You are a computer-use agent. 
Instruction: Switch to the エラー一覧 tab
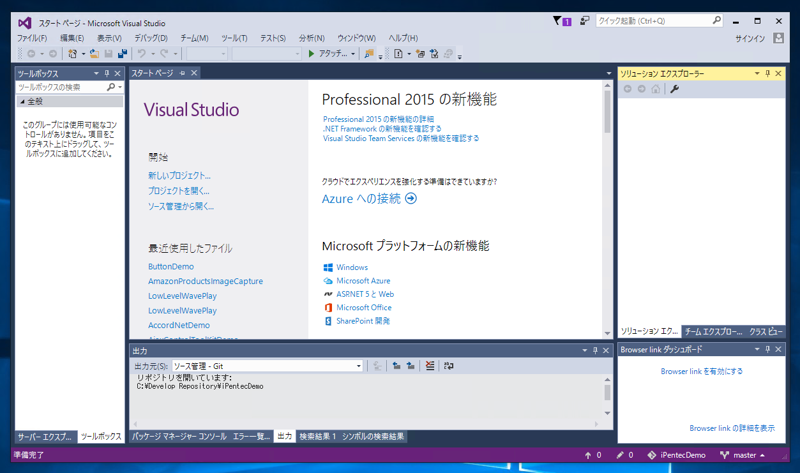click(252, 436)
